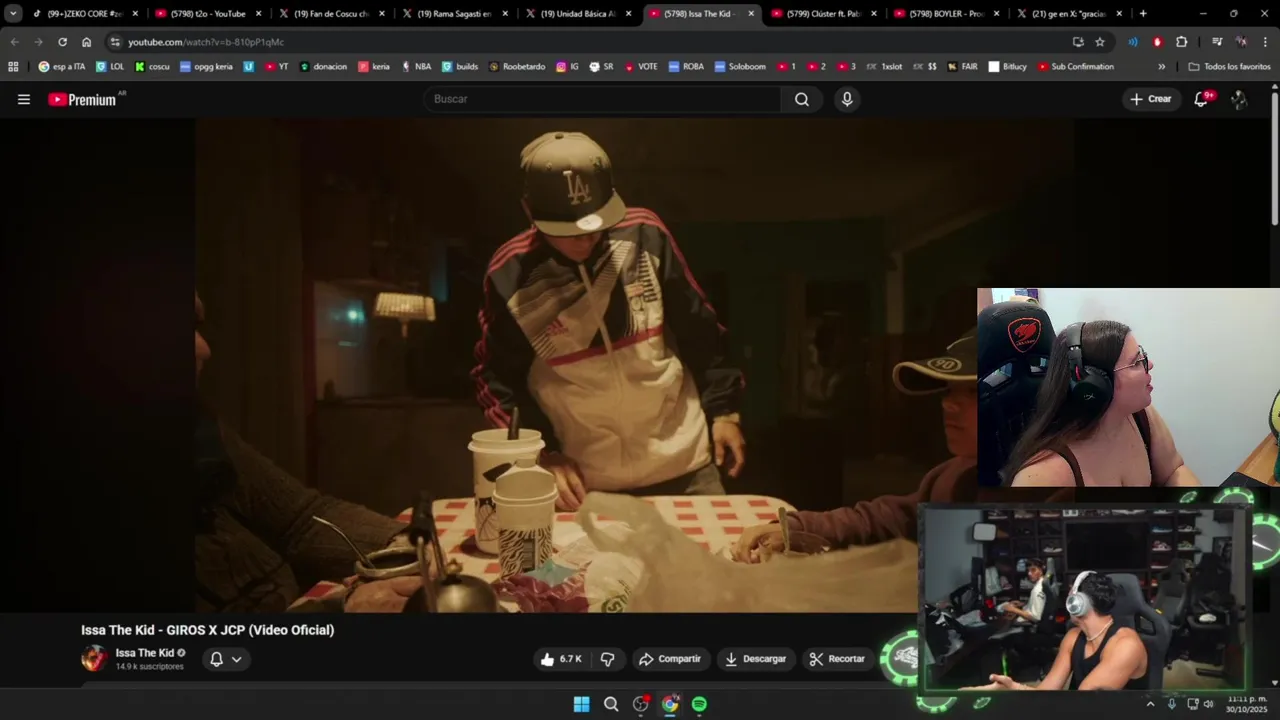
Task: Open the donacion bookmark
Action: (x=323, y=67)
